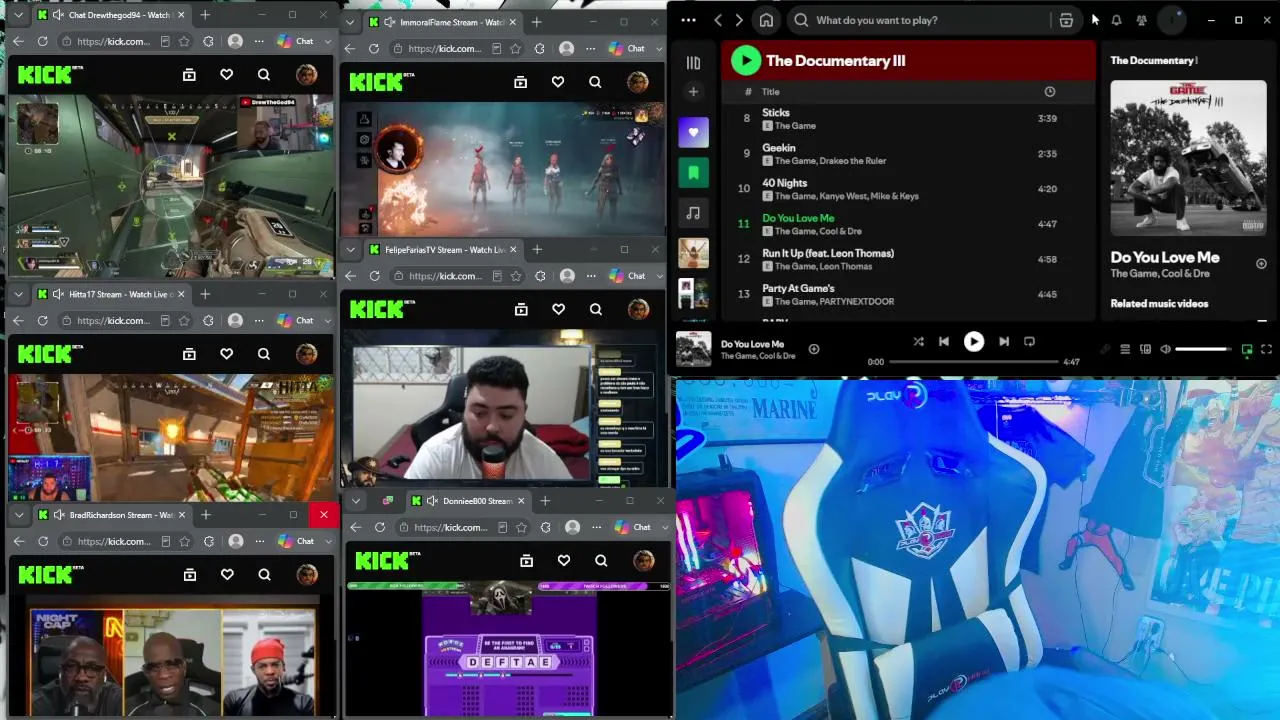Expand tab search in BradRichardson window
This screenshot has width=1280, height=720.
18,515
